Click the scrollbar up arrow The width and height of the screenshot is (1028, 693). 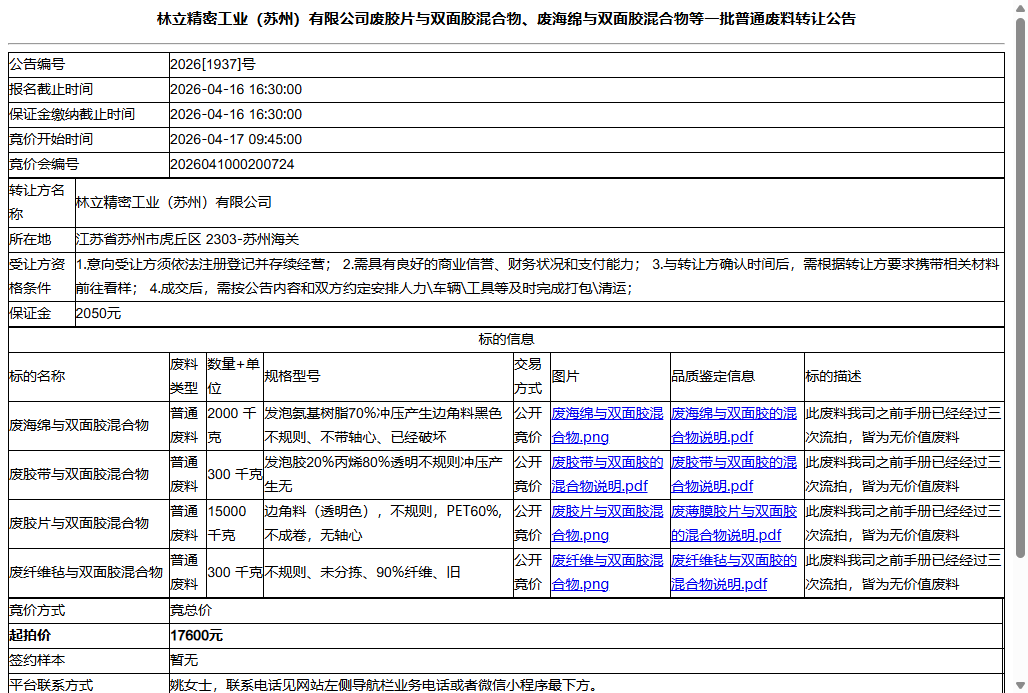pyautogui.click(x=1020, y=7)
